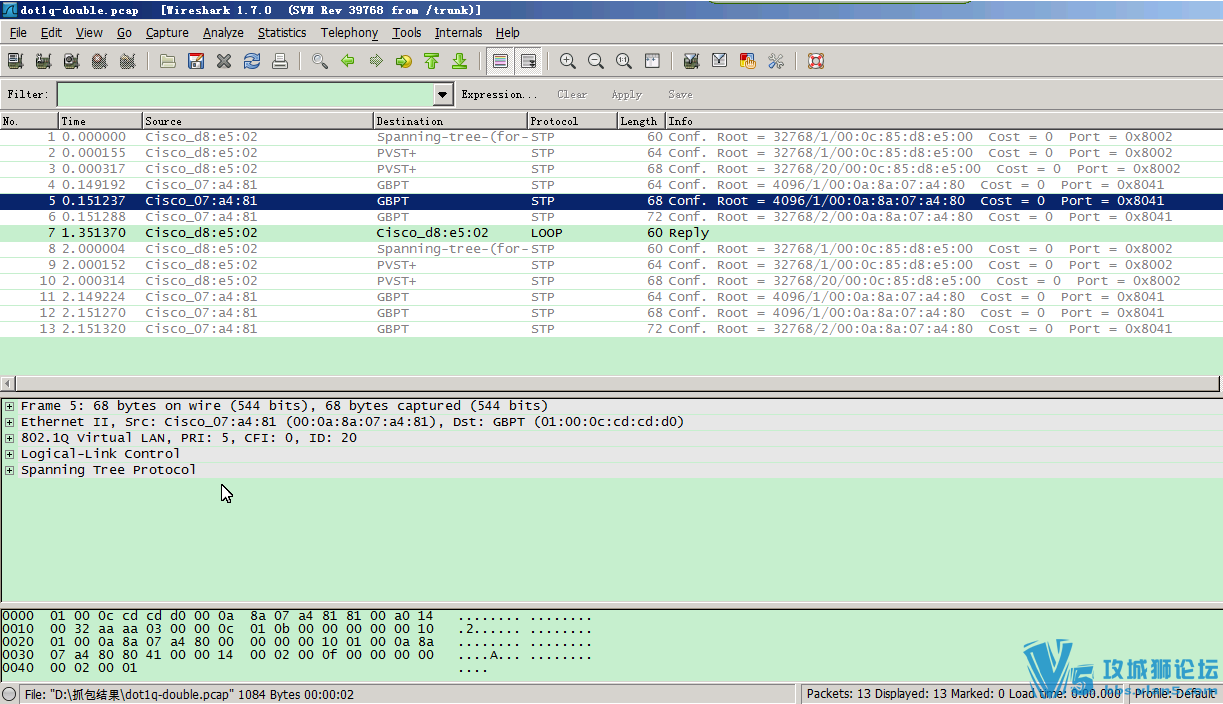Select packet 7 LOOP Reply row
This screenshot has height=704, width=1223.
click(611, 233)
